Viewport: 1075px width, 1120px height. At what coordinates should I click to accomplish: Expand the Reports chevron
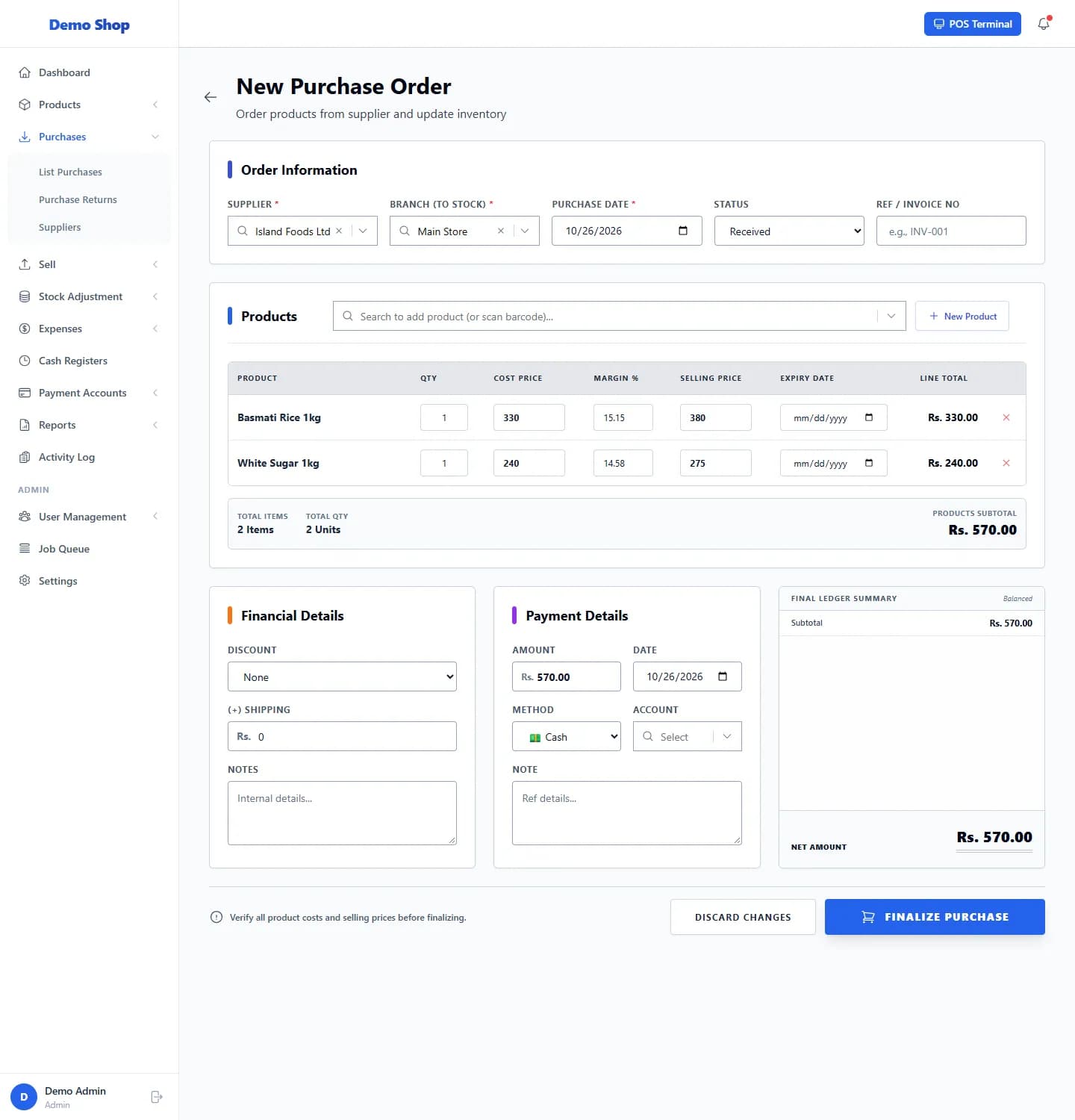point(155,425)
